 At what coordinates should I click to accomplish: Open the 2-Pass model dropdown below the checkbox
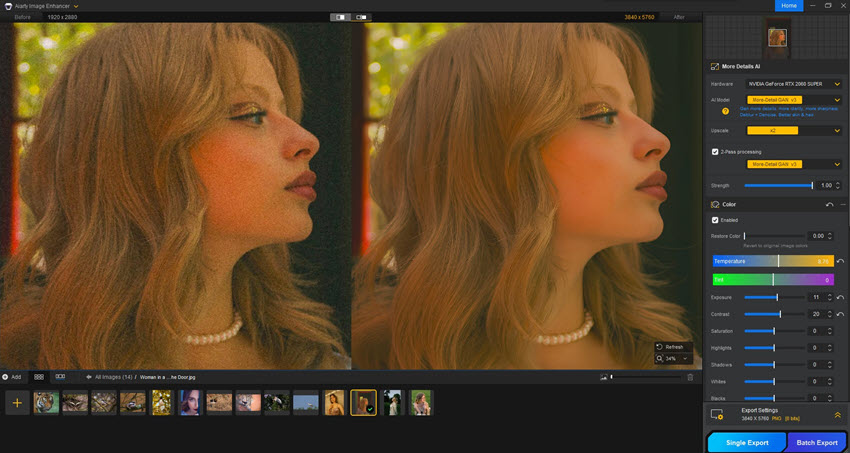794,164
